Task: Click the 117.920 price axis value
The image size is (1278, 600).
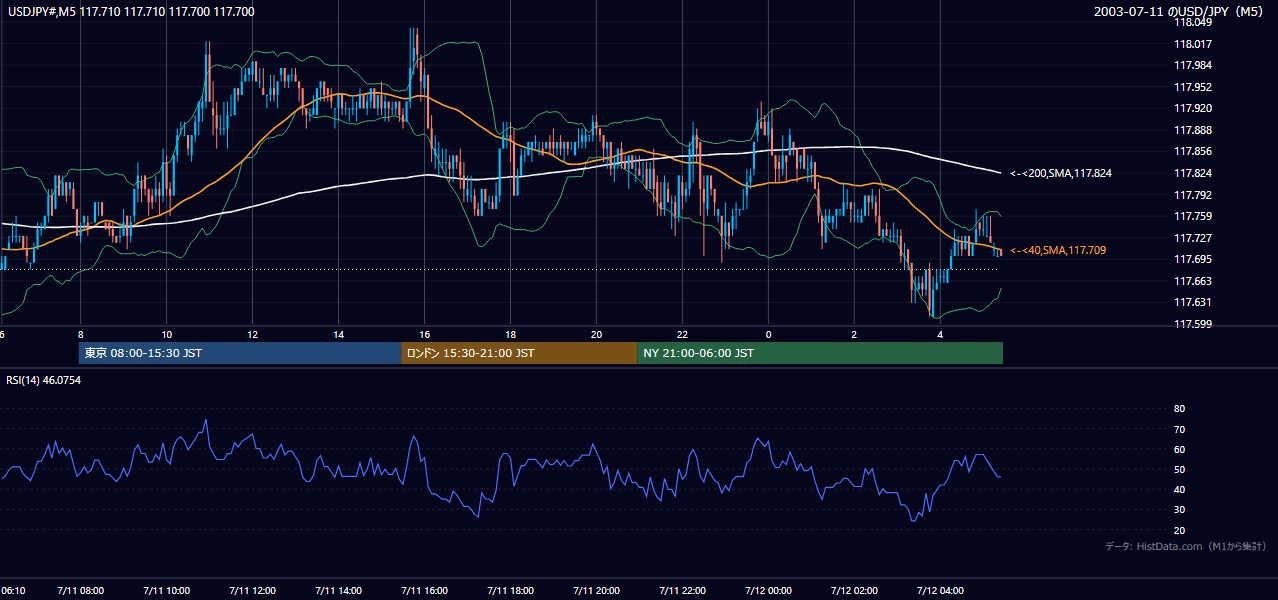Action: [x=1193, y=108]
